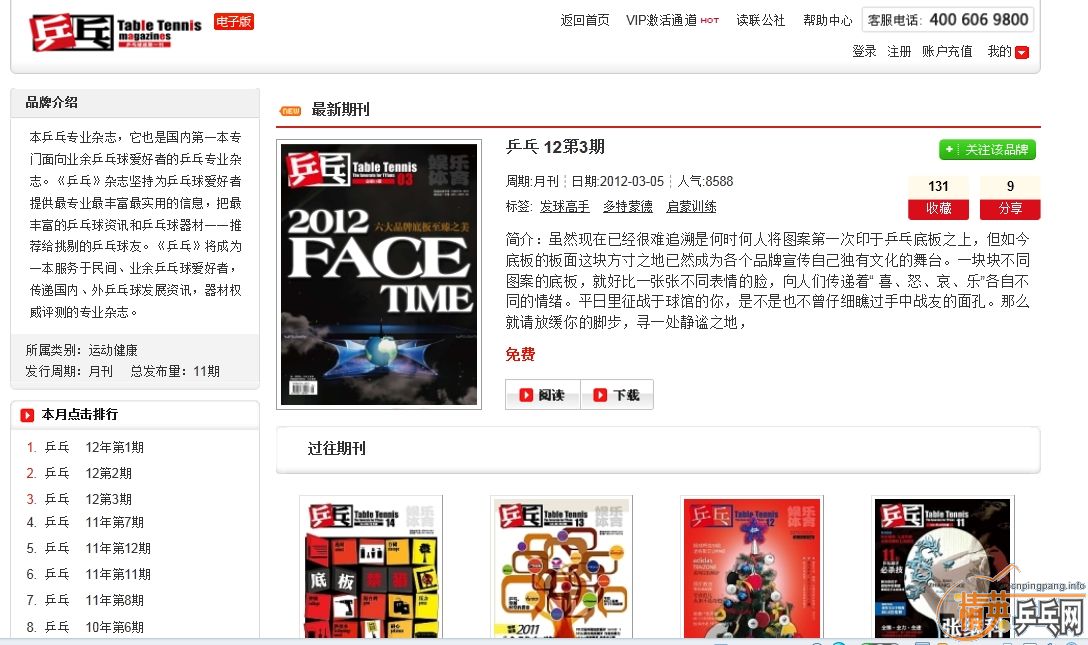
Task: Click the 131 favorites count
Action: (939, 187)
